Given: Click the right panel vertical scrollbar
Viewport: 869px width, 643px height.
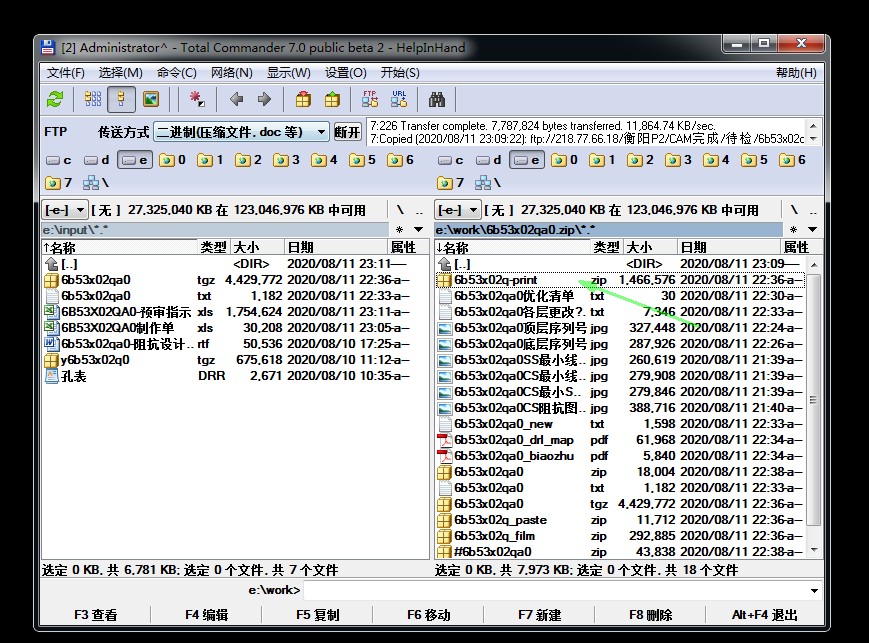Looking at the screenshot, I should point(814,407).
